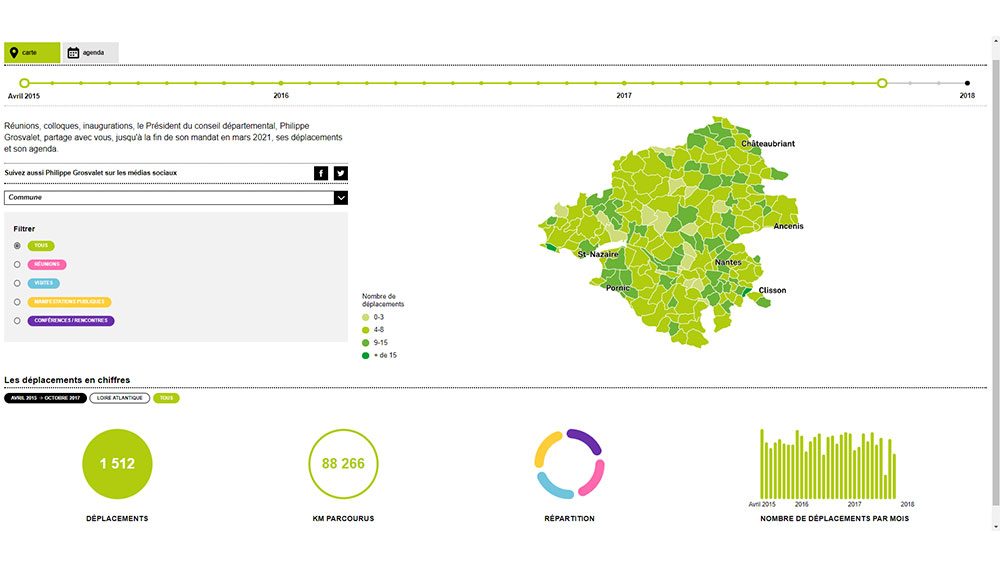The width and height of the screenshot is (1000, 568).
Task: Select the Réunions radio button
Action: coord(17,264)
